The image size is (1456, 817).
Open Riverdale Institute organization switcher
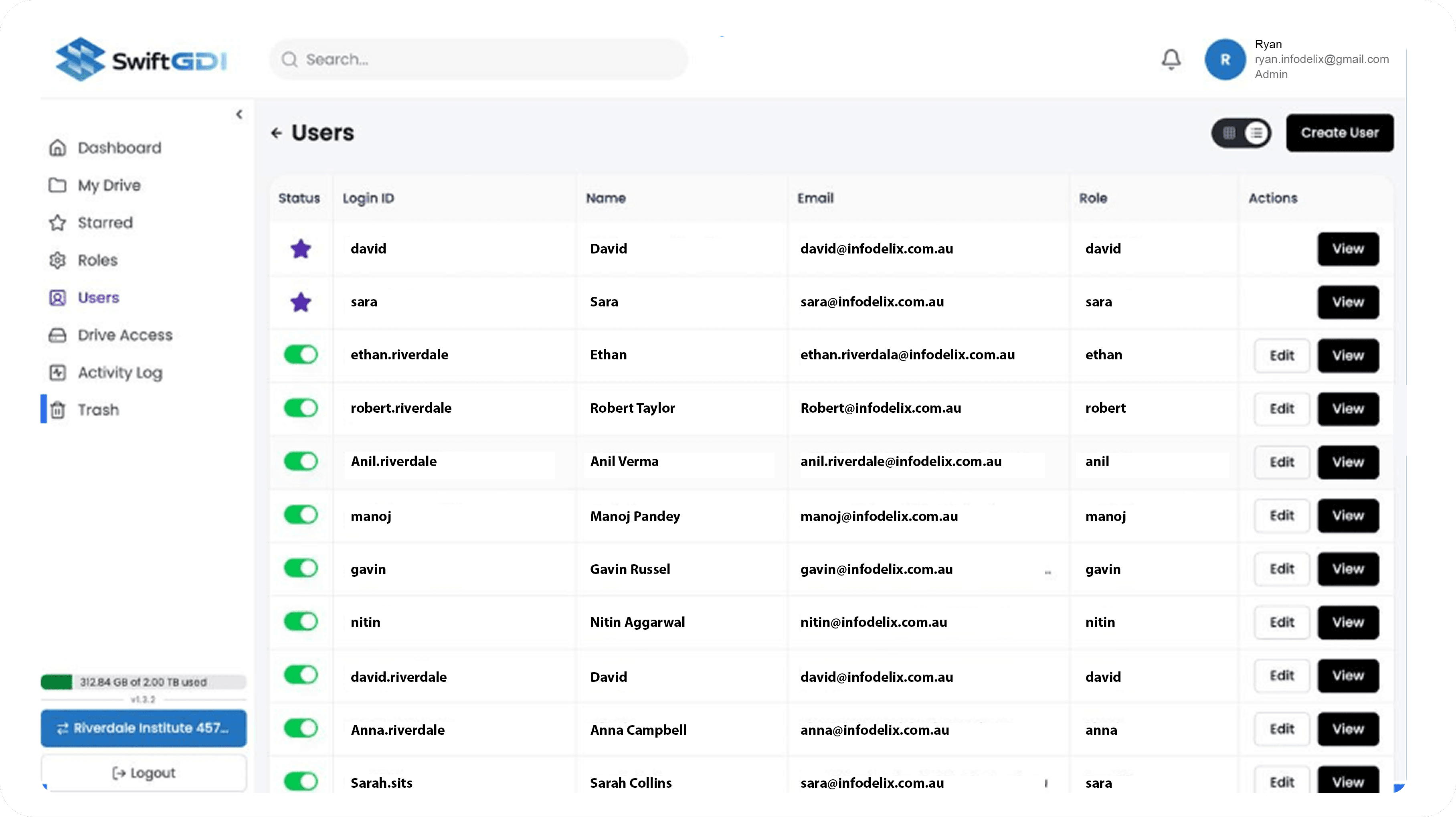click(x=144, y=728)
